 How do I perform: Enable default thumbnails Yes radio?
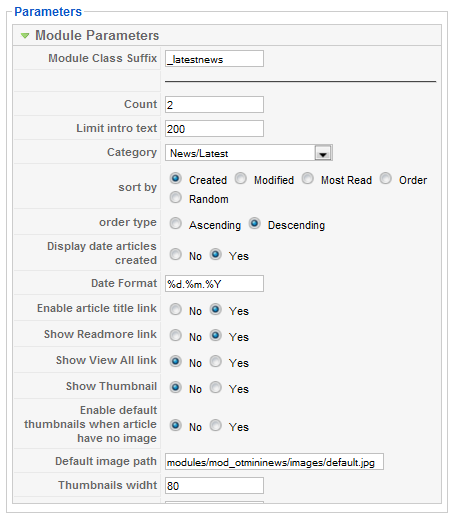(x=216, y=425)
